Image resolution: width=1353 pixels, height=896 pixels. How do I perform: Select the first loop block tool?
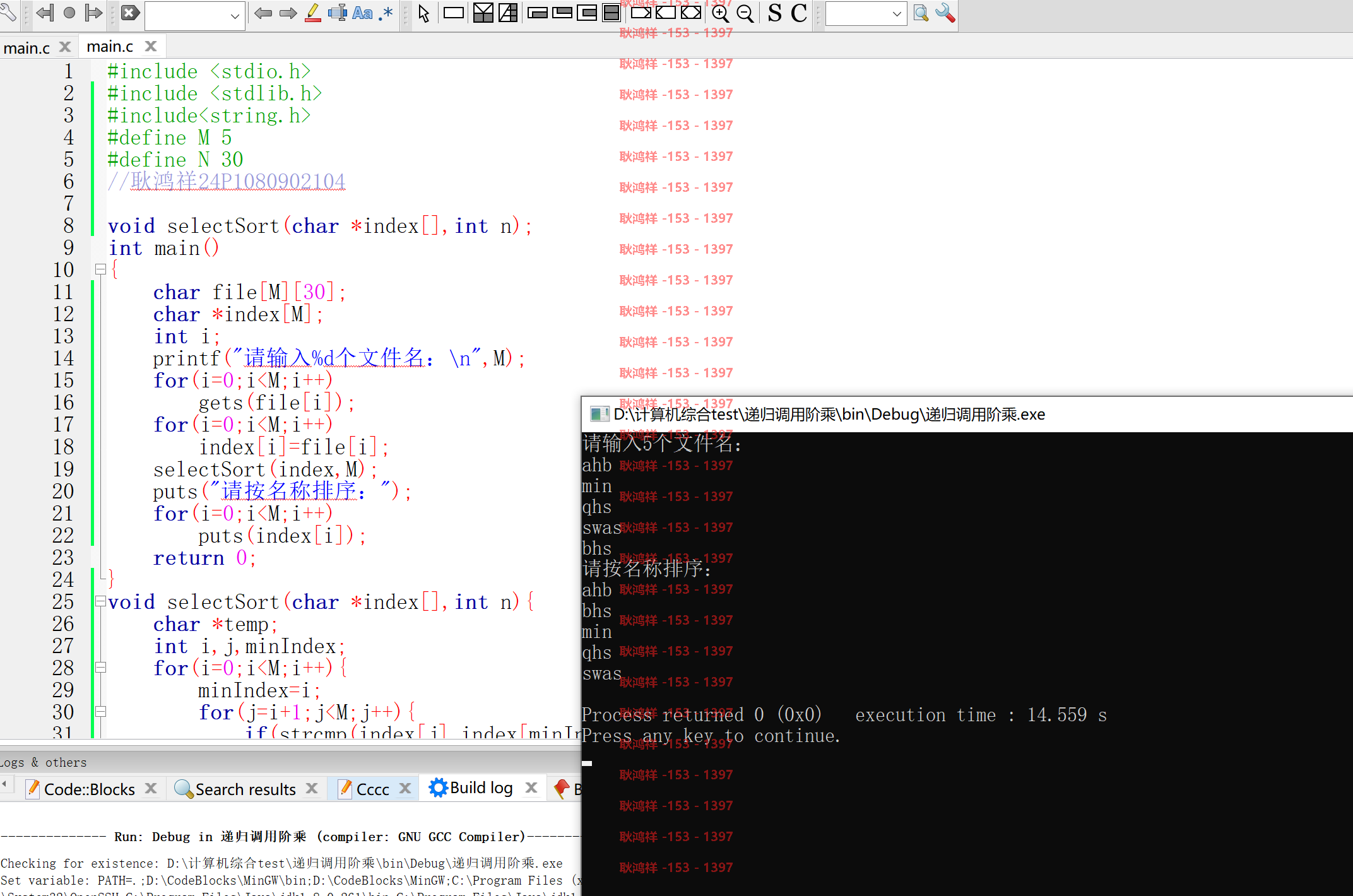[537, 13]
